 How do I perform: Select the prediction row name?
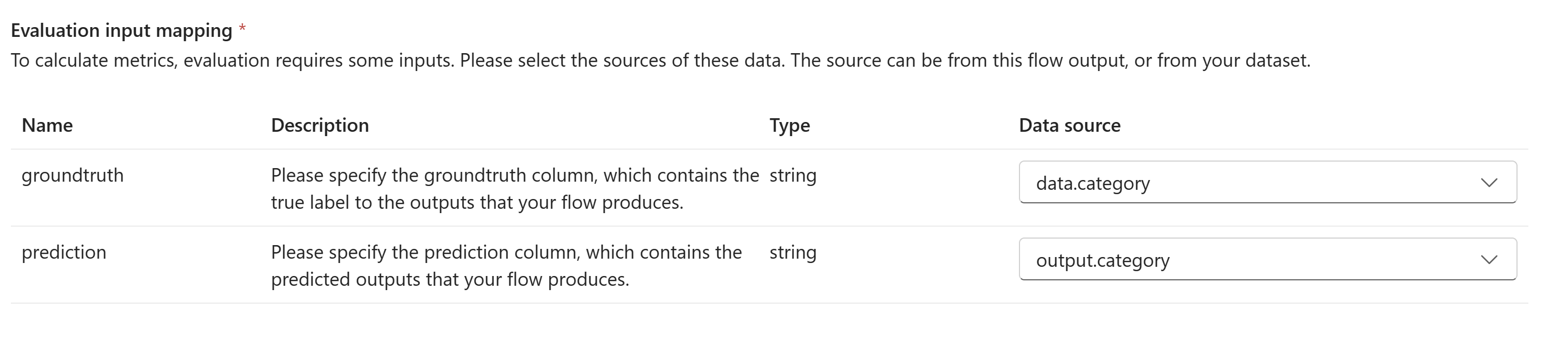click(x=64, y=252)
